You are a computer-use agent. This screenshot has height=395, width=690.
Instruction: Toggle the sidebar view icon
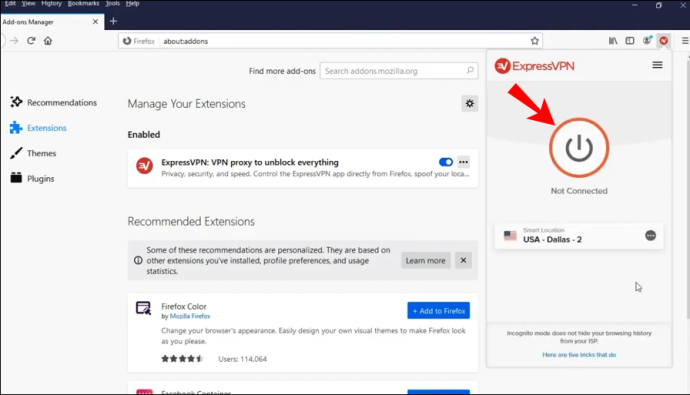point(630,41)
